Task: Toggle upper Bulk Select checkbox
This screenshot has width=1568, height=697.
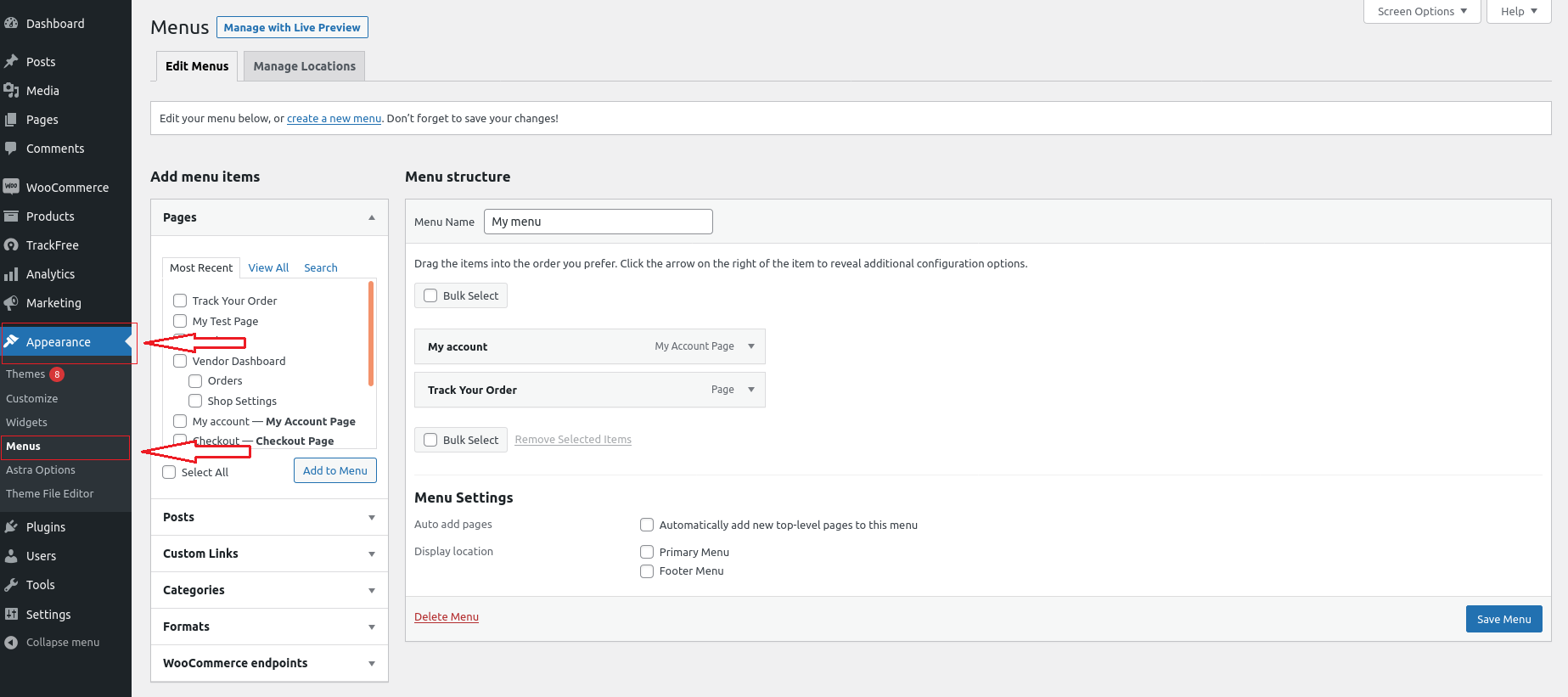Action: pos(430,295)
